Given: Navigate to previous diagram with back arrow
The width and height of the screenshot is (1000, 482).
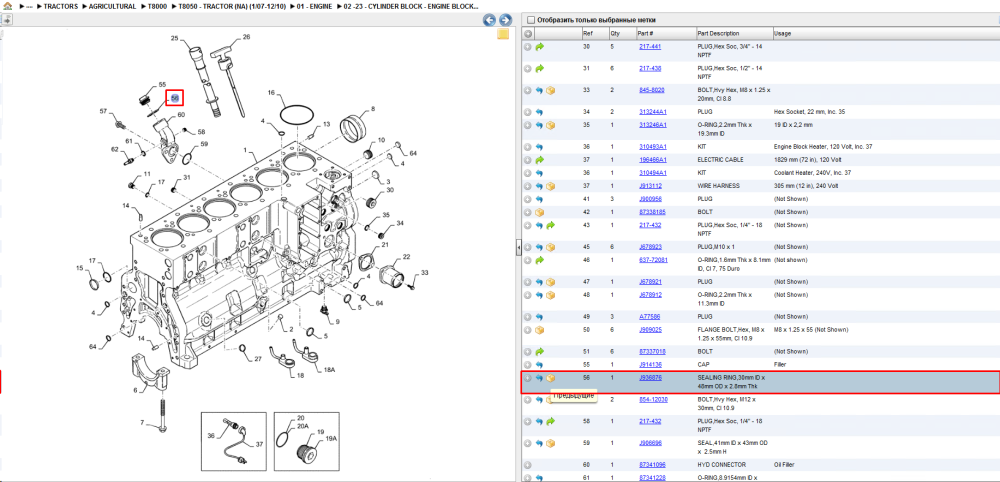Looking at the screenshot, I should coord(490,20).
